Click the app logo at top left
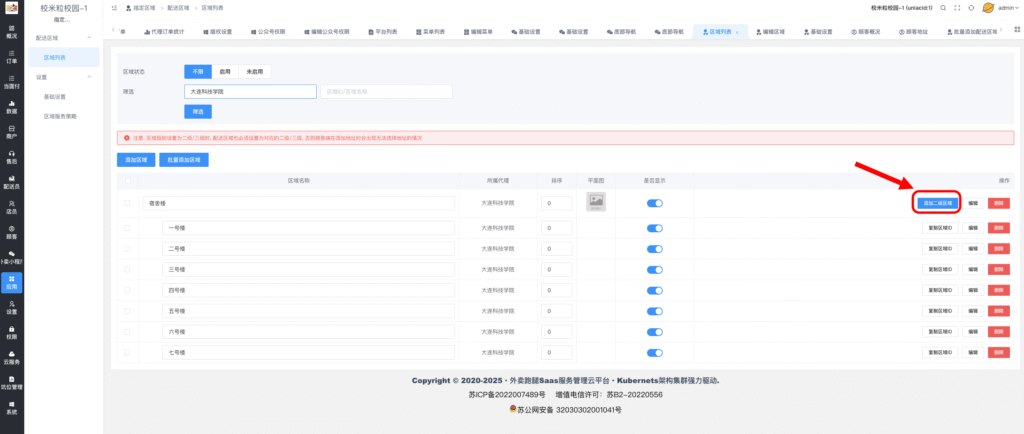This screenshot has height=434, width=1024. pos(12,8)
